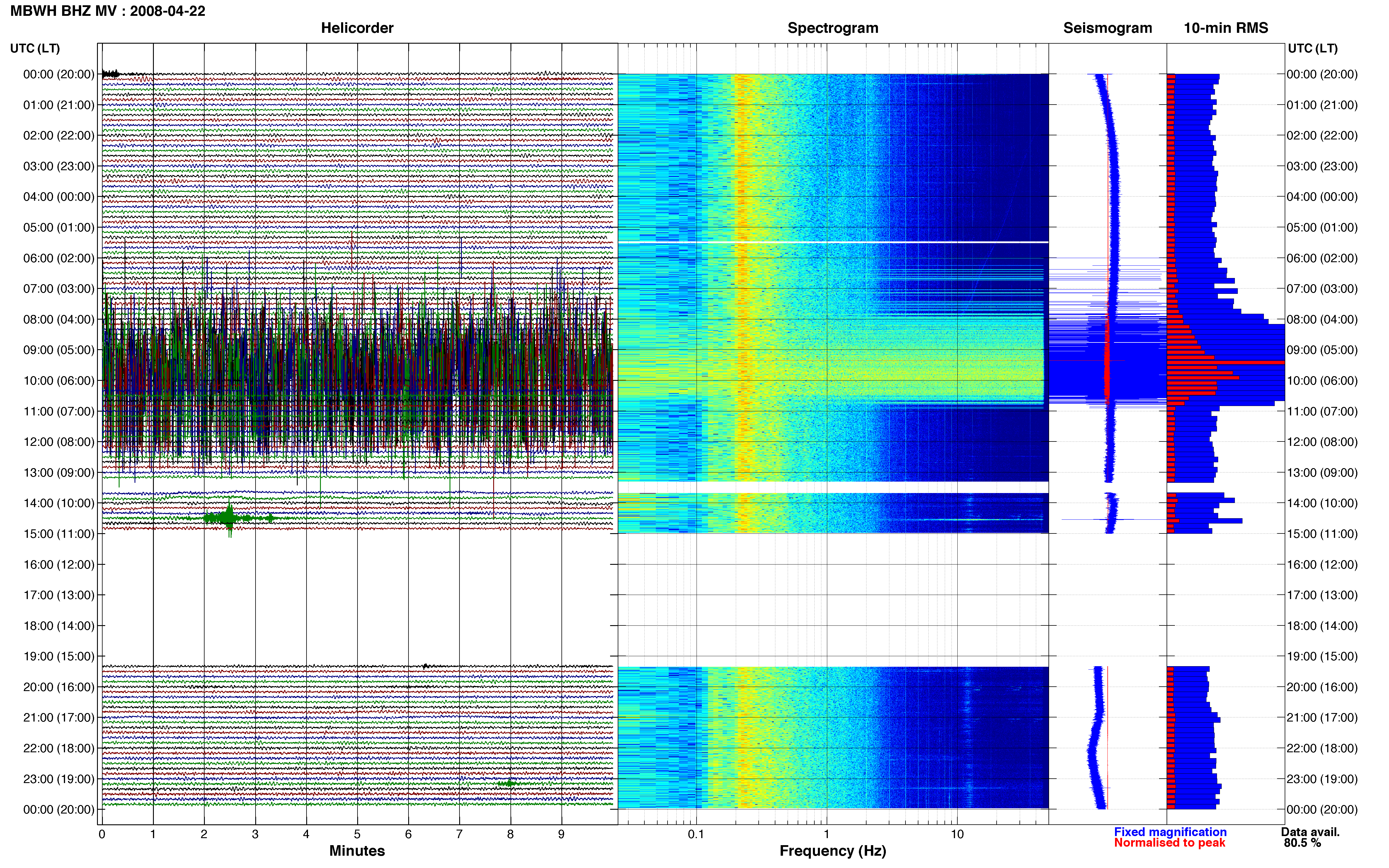This screenshot has width=1389, height=868.
Task: Click the "10" Hz tick label on the frequency axis
Action: 957,834
